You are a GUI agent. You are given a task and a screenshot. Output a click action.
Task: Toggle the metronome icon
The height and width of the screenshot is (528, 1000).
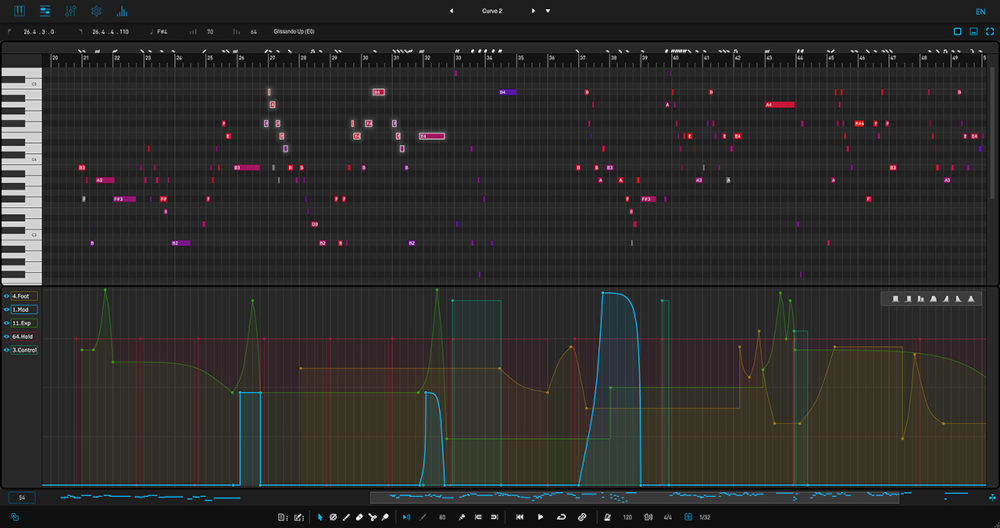click(x=606, y=517)
